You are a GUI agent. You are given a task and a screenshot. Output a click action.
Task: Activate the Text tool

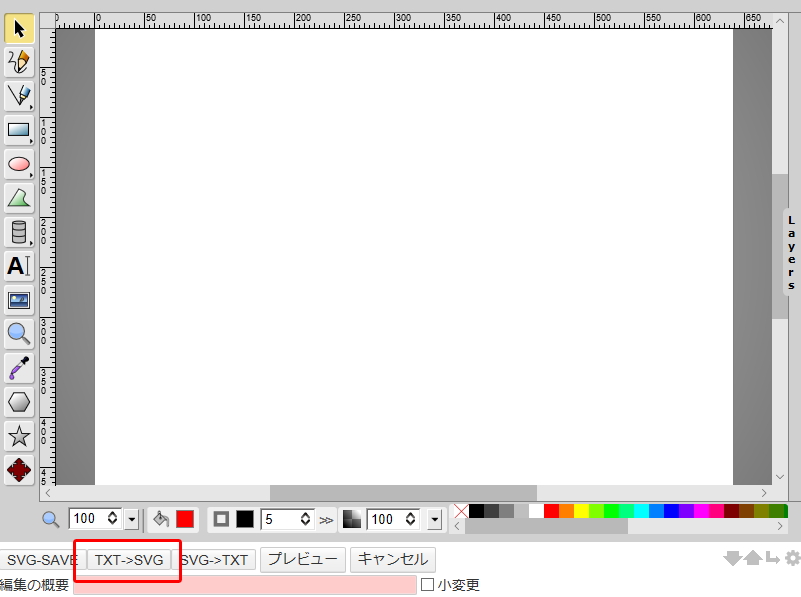pyautogui.click(x=19, y=266)
